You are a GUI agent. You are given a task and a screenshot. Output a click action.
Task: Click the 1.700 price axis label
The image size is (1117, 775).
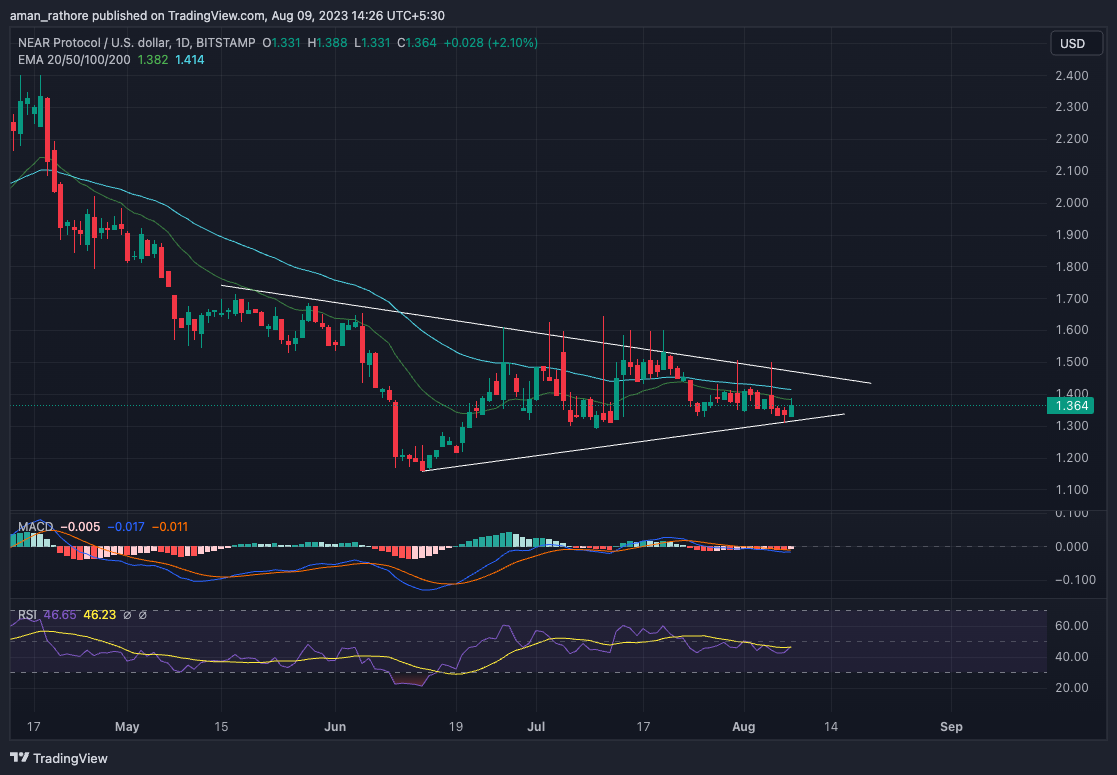pyautogui.click(x=1072, y=298)
